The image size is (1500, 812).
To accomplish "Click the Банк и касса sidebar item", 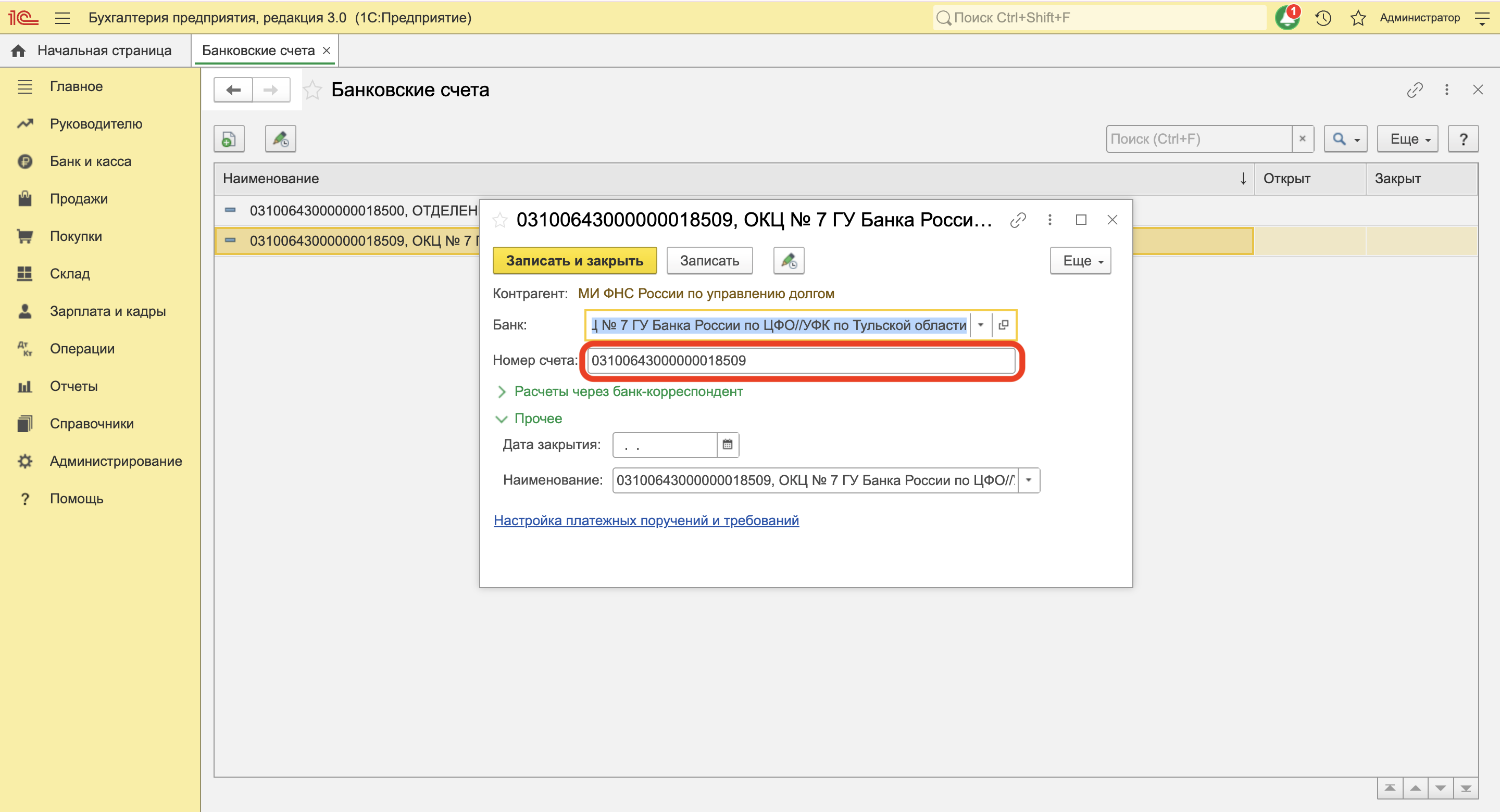I will click(90, 161).
